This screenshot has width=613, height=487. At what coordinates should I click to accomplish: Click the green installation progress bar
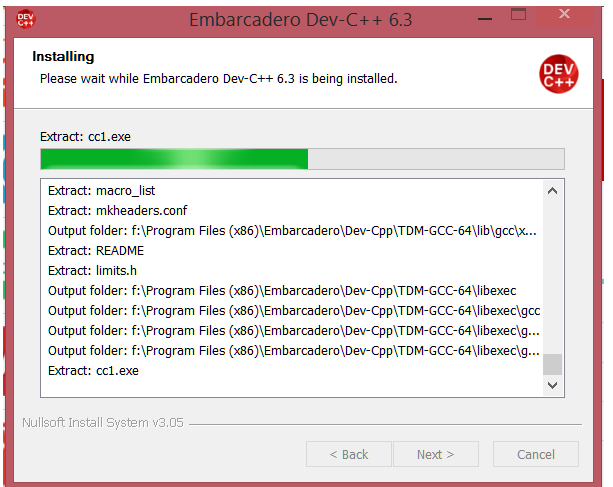point(174,159)
